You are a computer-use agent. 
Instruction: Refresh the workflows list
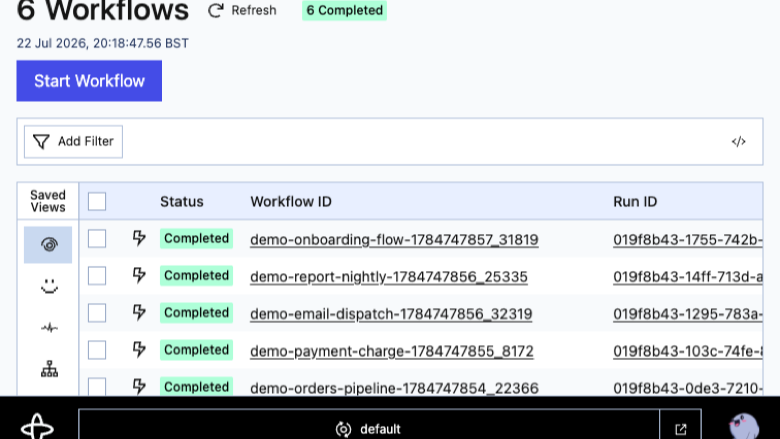click(242, 10)
